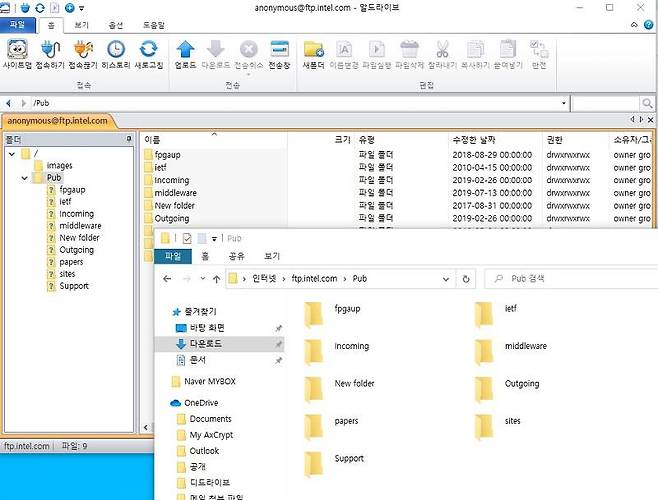Collapse the Pub node in the folder tree
Image resolution: width=658 pixels, height=500 pixels.
(x=25, y=178)
